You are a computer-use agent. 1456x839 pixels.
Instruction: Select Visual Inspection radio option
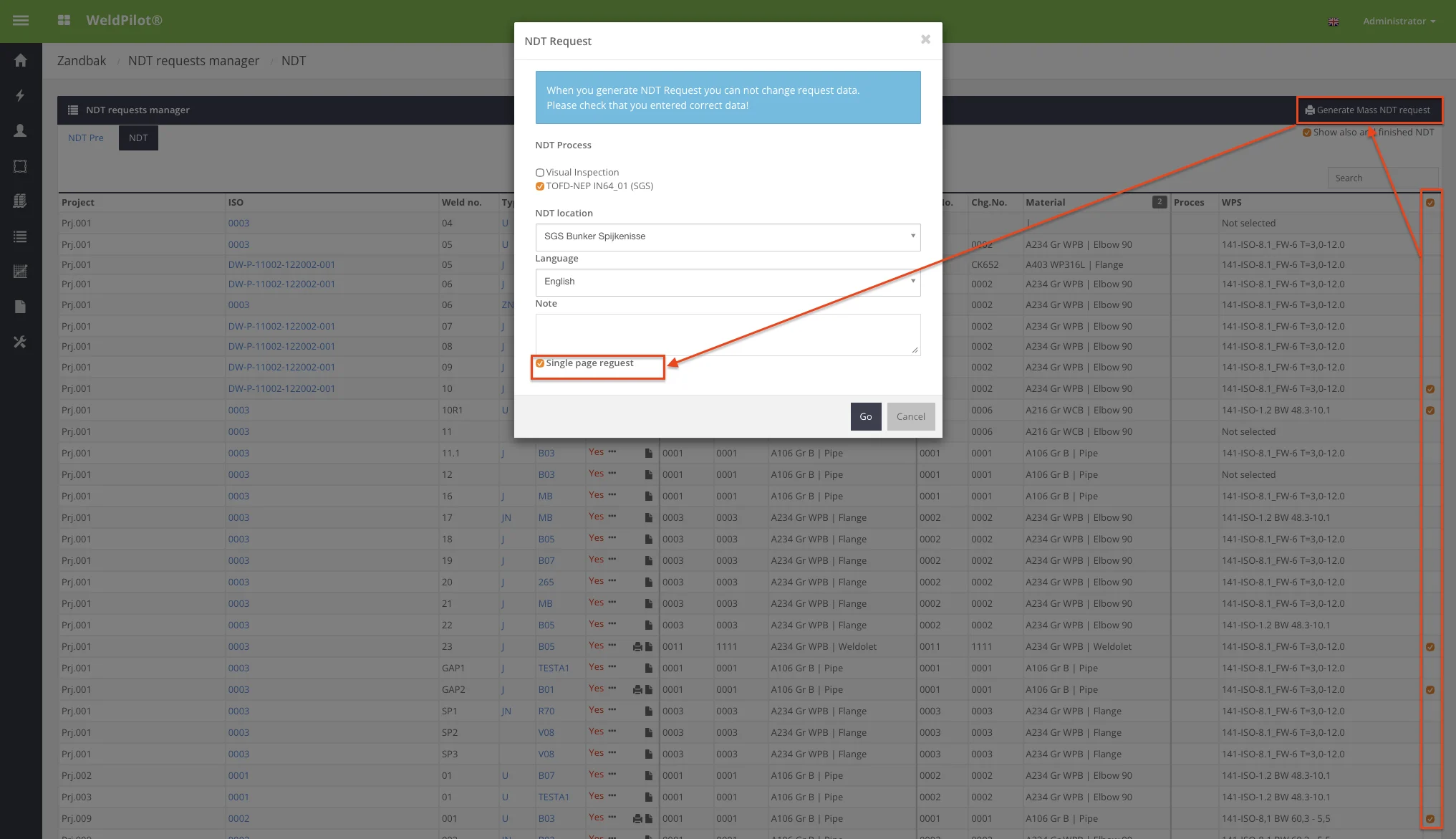[x=539, y=173]
